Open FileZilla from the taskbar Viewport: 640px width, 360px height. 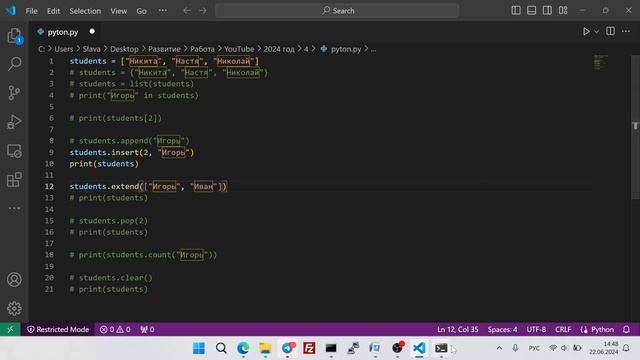point(309,348)
